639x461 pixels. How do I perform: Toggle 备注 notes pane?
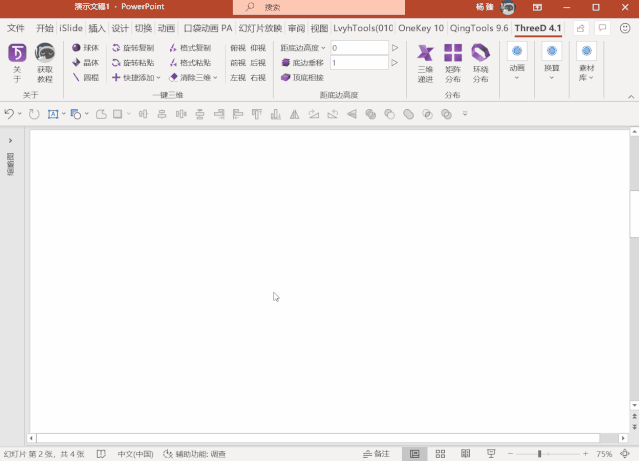coord(376,454)
